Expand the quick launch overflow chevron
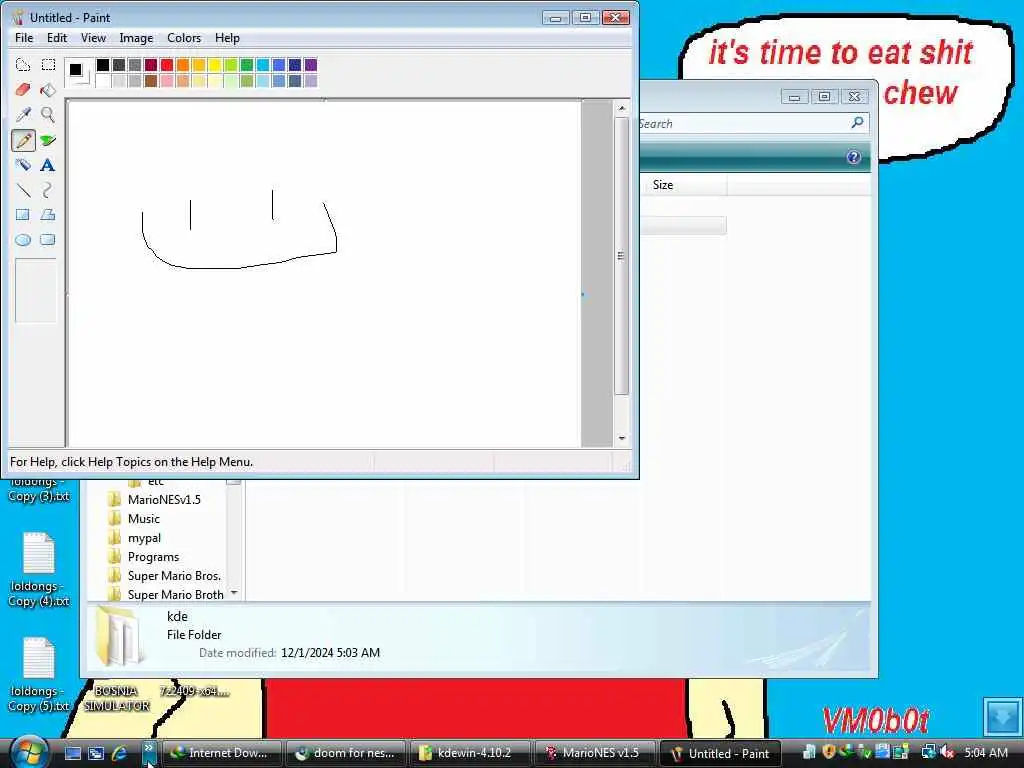This screenshot has width=1024, height=768. pos(149,747)
